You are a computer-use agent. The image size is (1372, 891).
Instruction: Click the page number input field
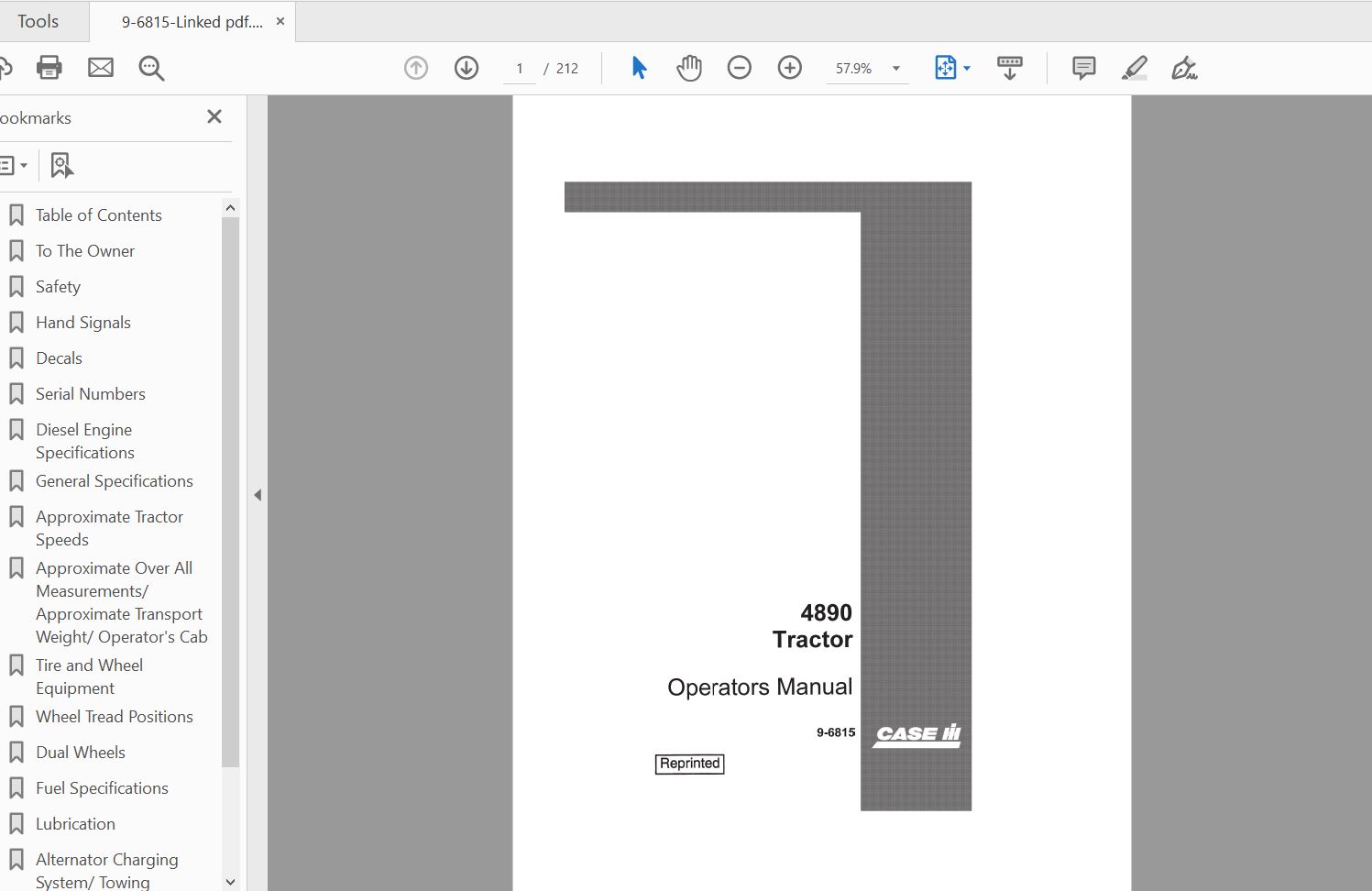(x=520, y=69)
